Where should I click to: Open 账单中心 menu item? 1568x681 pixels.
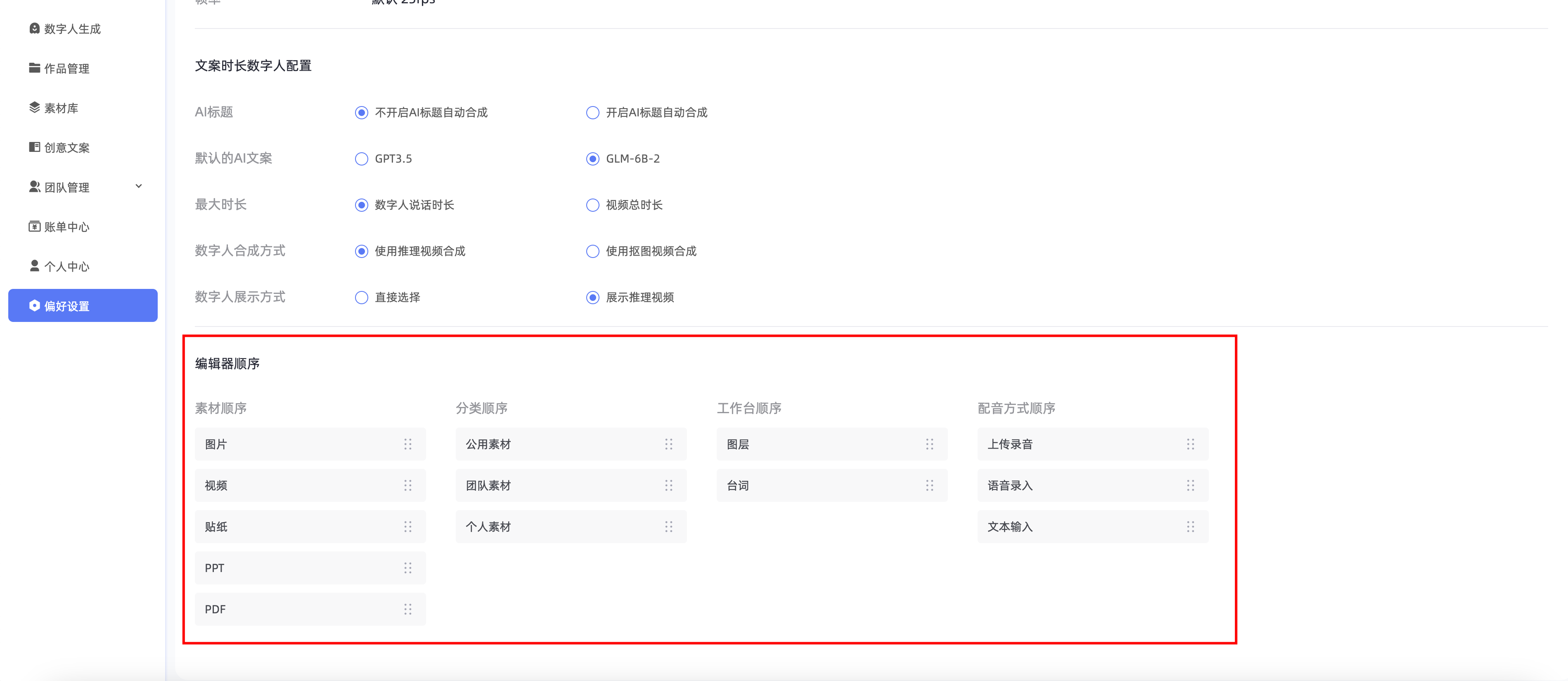83,227
